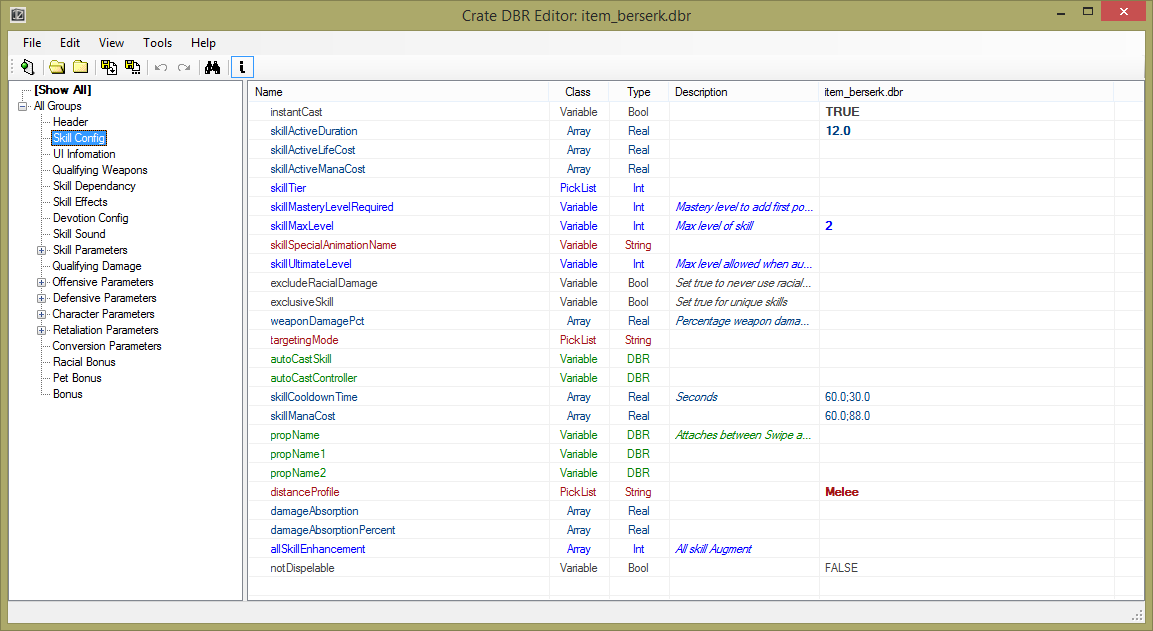
Task: Collapse the All Groups tree node
Action: [23, 106]
